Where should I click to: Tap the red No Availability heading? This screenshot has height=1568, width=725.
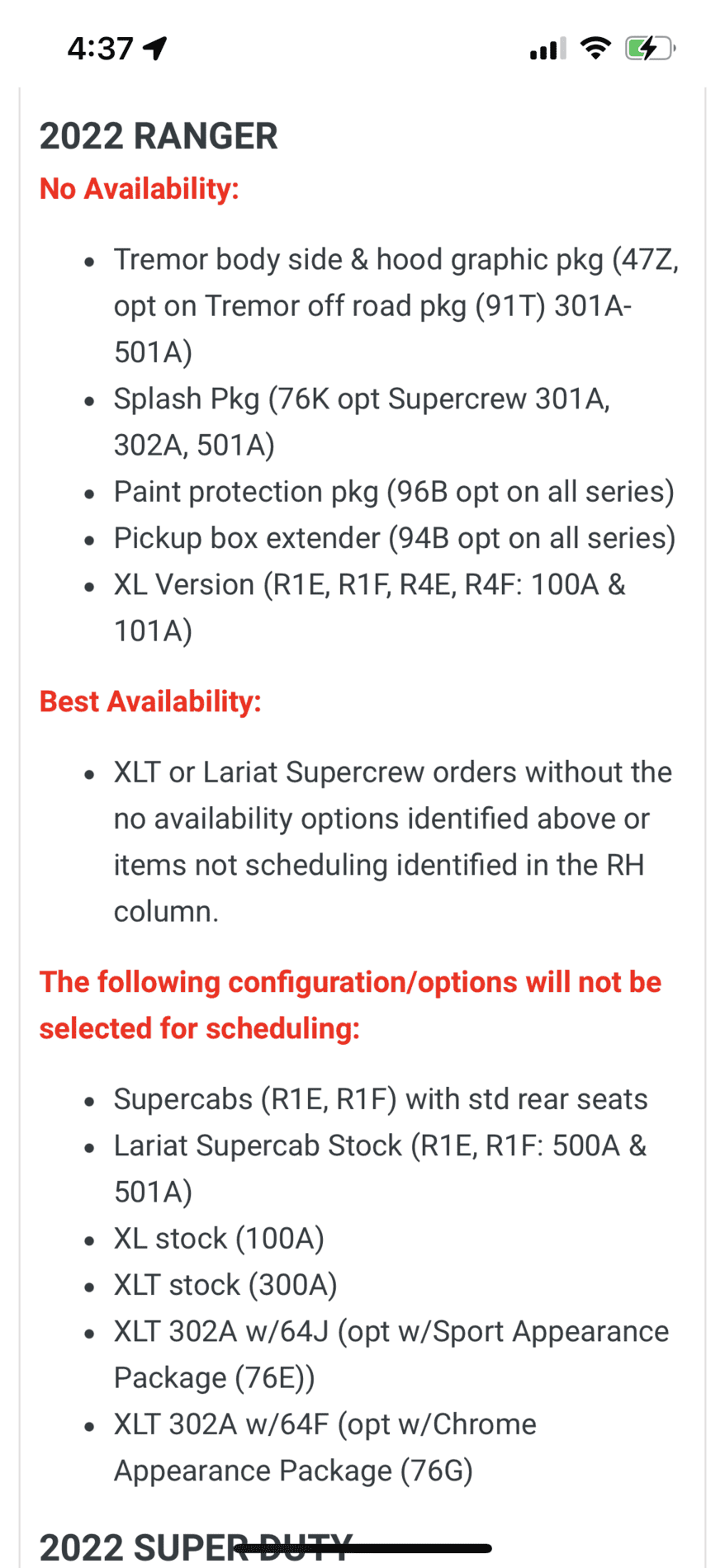[140, 189]
